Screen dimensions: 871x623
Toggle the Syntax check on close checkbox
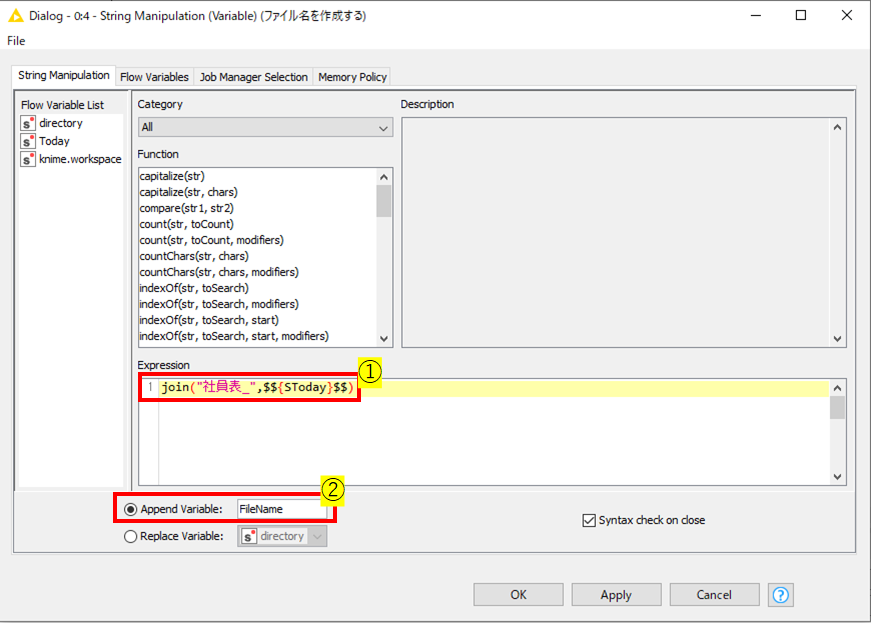click(x=589, y=519)
